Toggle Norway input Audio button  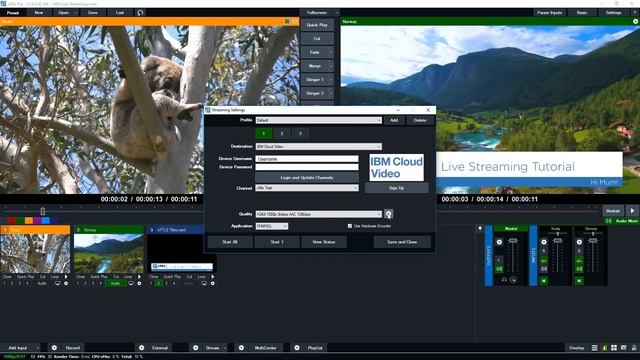[x=116, y=283]
